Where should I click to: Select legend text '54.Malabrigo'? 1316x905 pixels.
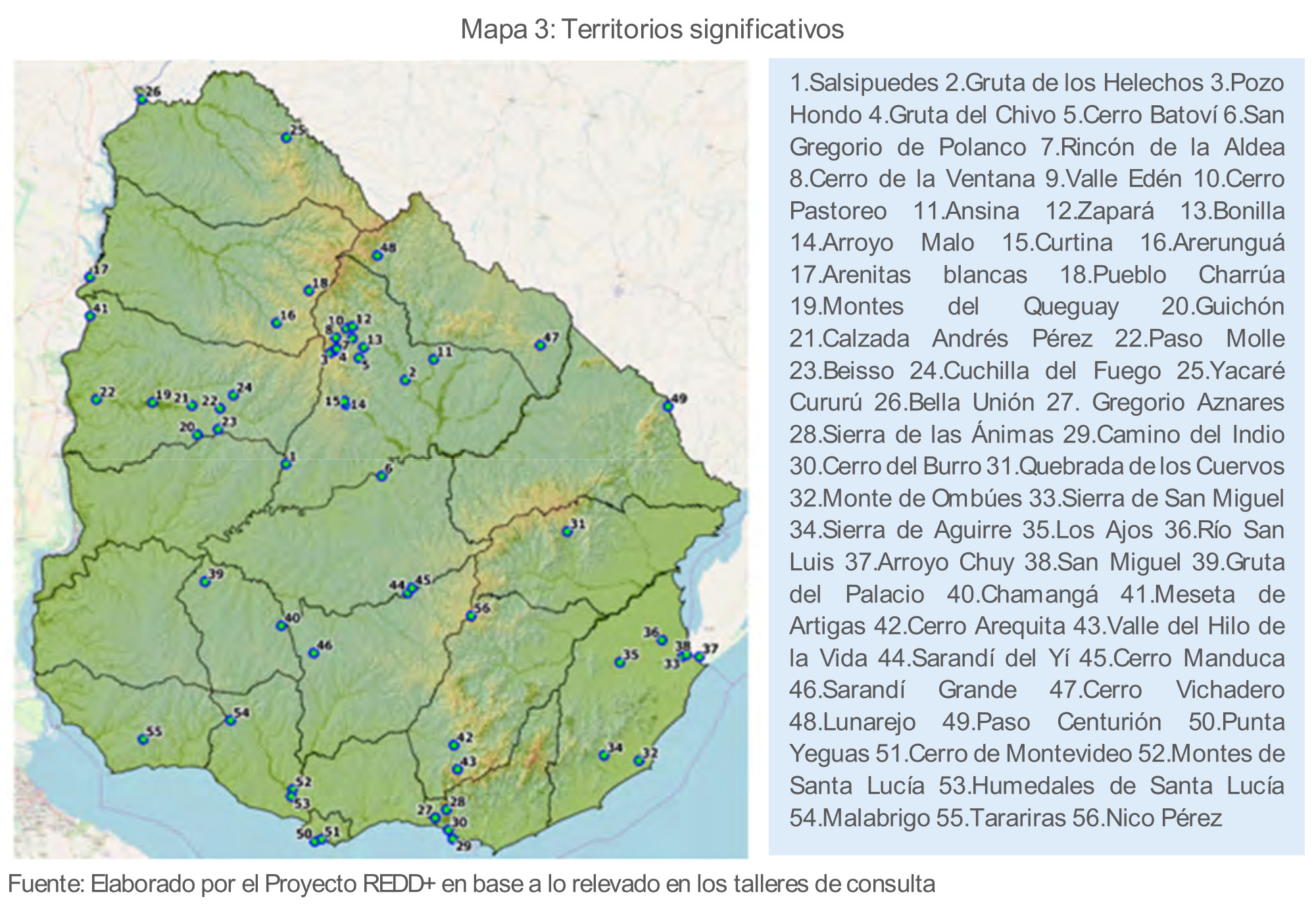pos(860,818)
